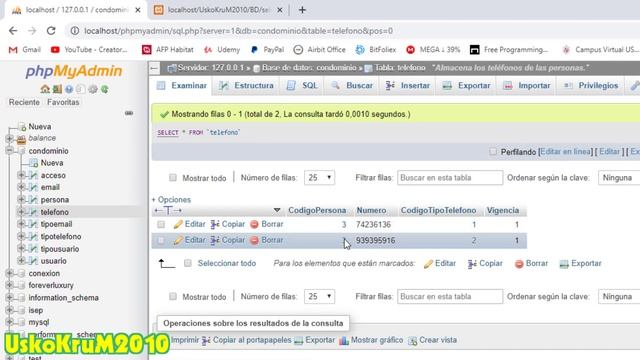Screen dimensions: 640x360
Task: Click pencil Editar icon for row 74236136
Action: [x=178, y=224]
